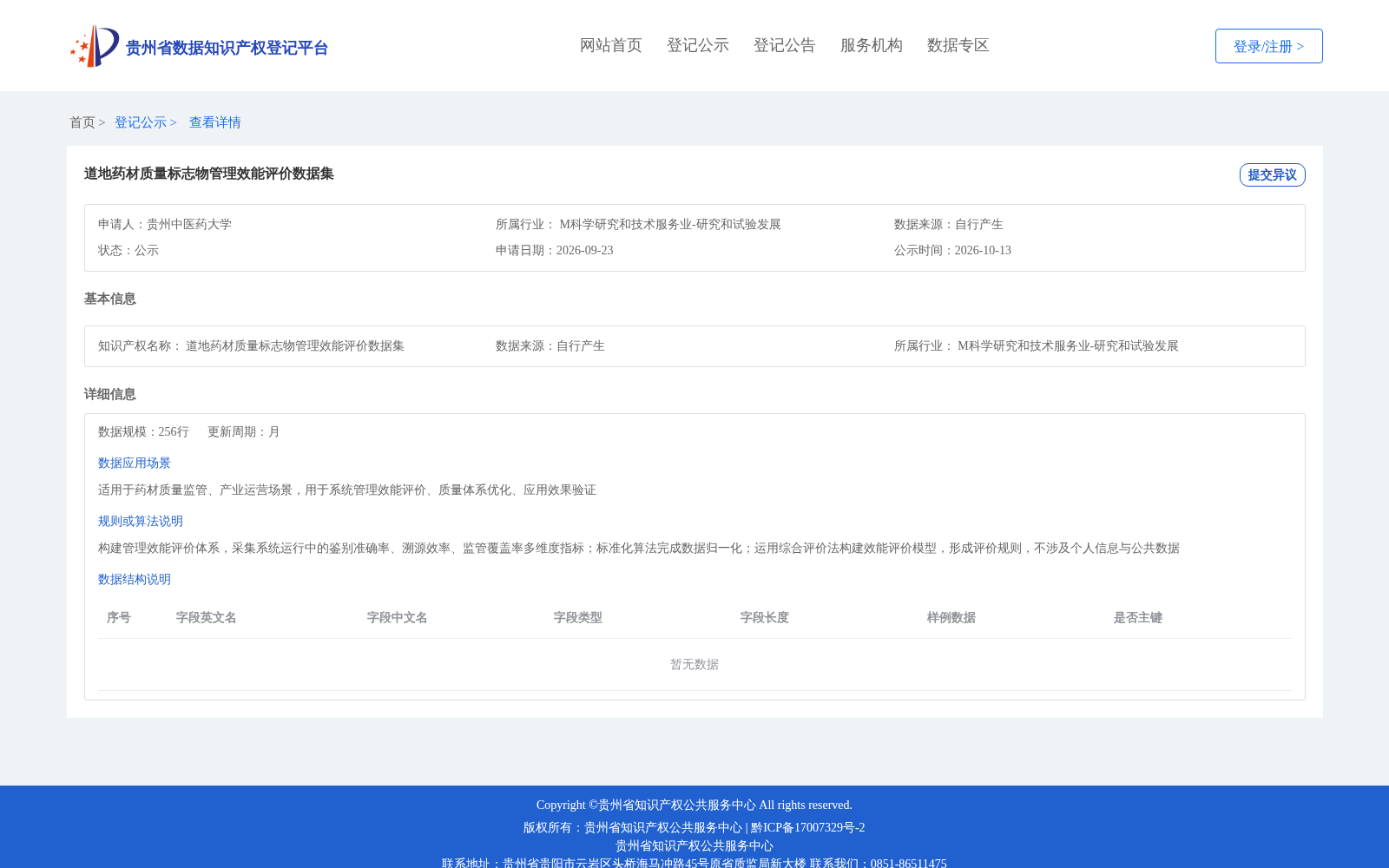Click the 数据应用场景 heading

135,463
